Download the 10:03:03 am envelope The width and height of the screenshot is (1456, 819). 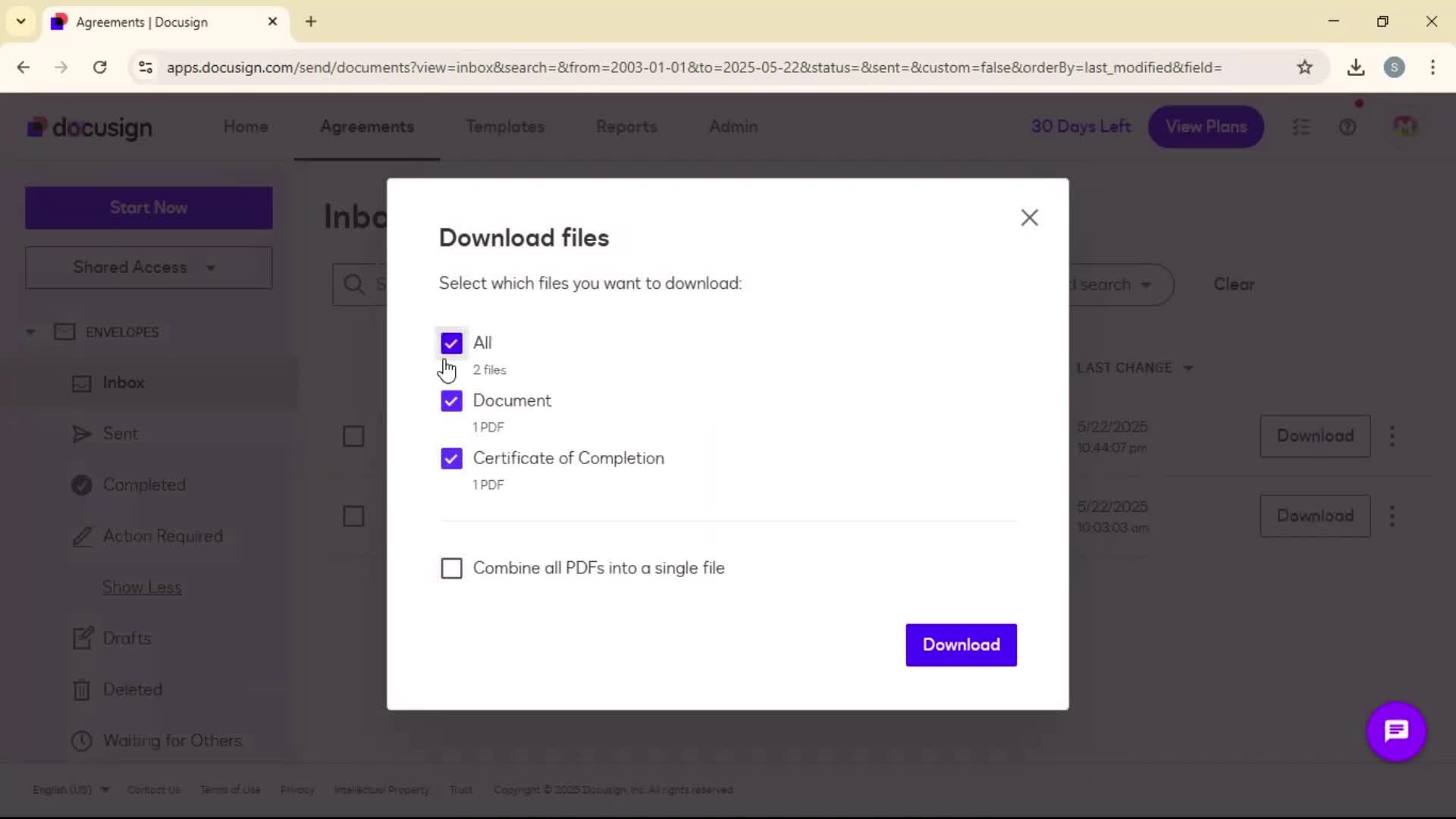[x=1315, y=516]
